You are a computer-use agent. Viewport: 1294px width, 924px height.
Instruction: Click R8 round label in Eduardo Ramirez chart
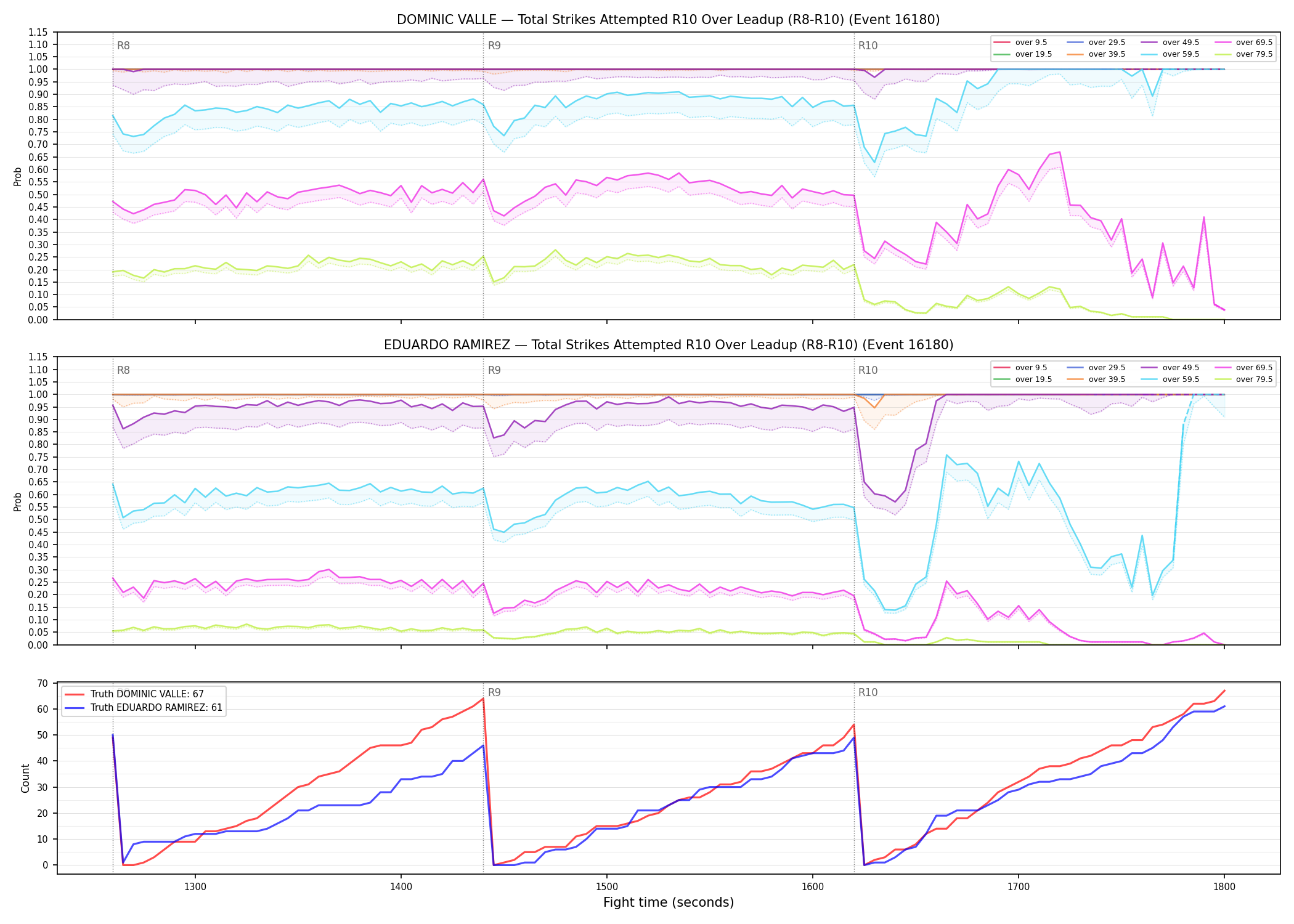point(123,370)
